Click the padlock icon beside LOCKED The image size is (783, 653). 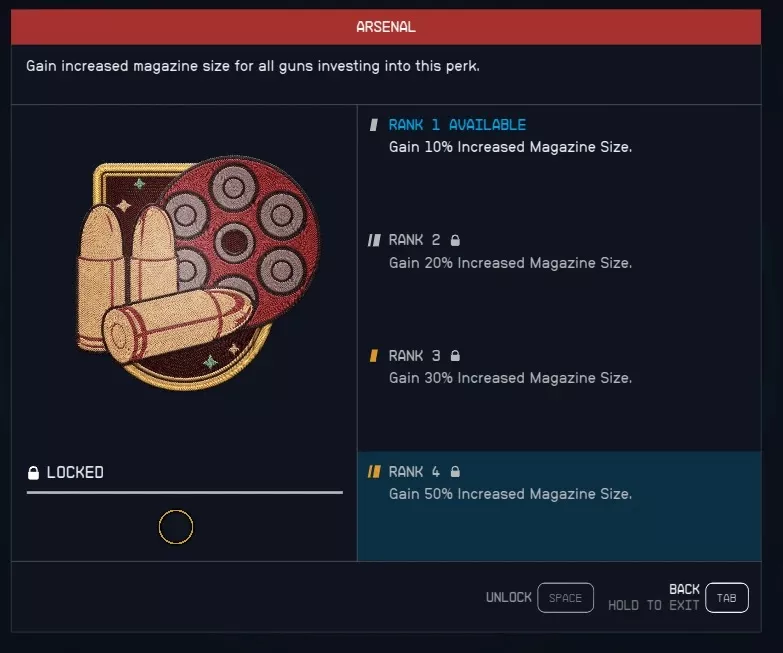[x=33, y=473]
